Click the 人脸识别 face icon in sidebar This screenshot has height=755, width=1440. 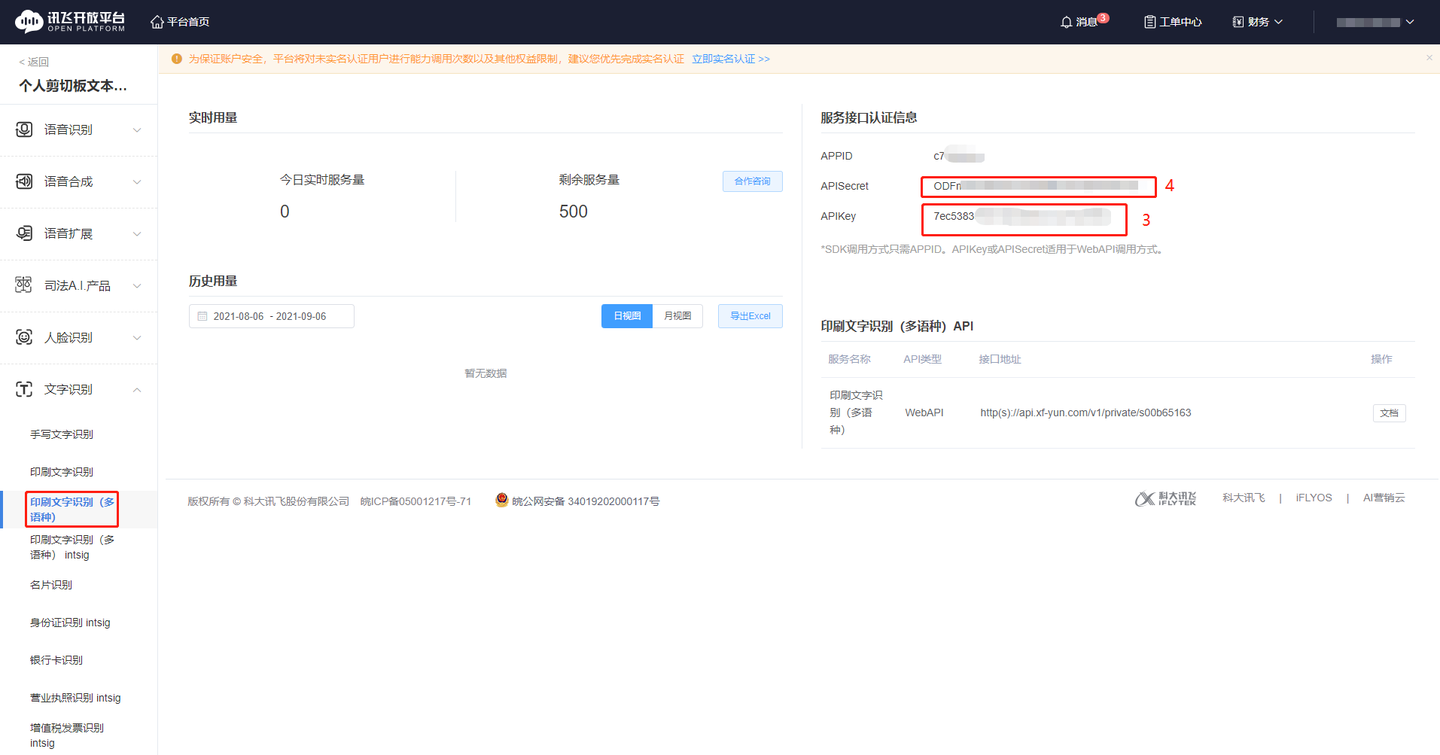[x=22, y=337]
